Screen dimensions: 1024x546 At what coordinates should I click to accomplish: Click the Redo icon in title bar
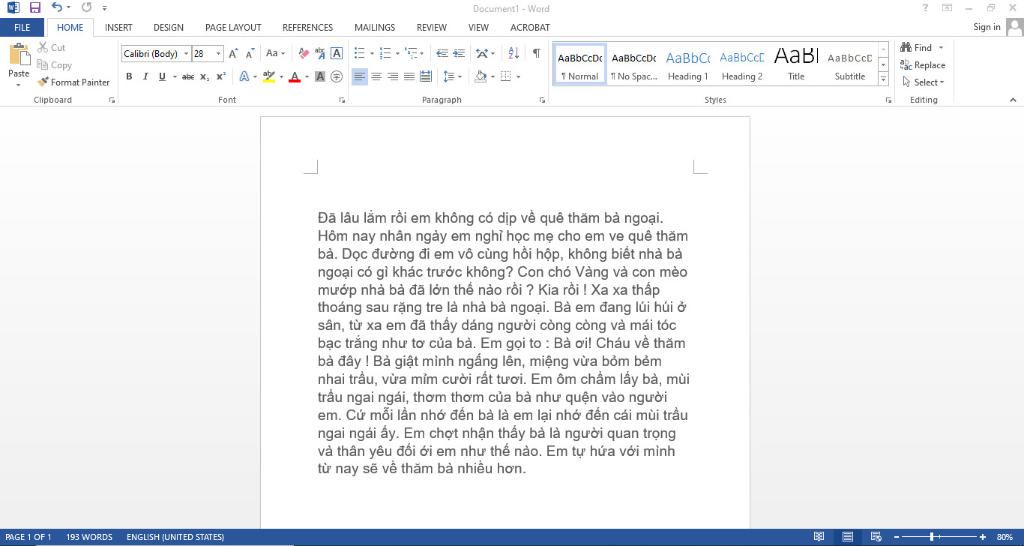86,8
